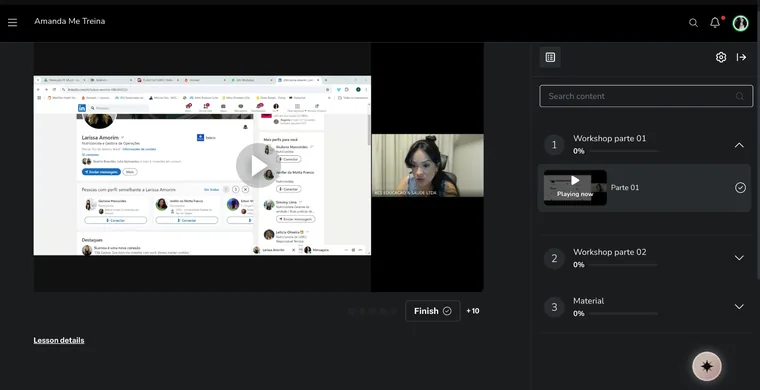Click the +10 points label

point(473,311)
